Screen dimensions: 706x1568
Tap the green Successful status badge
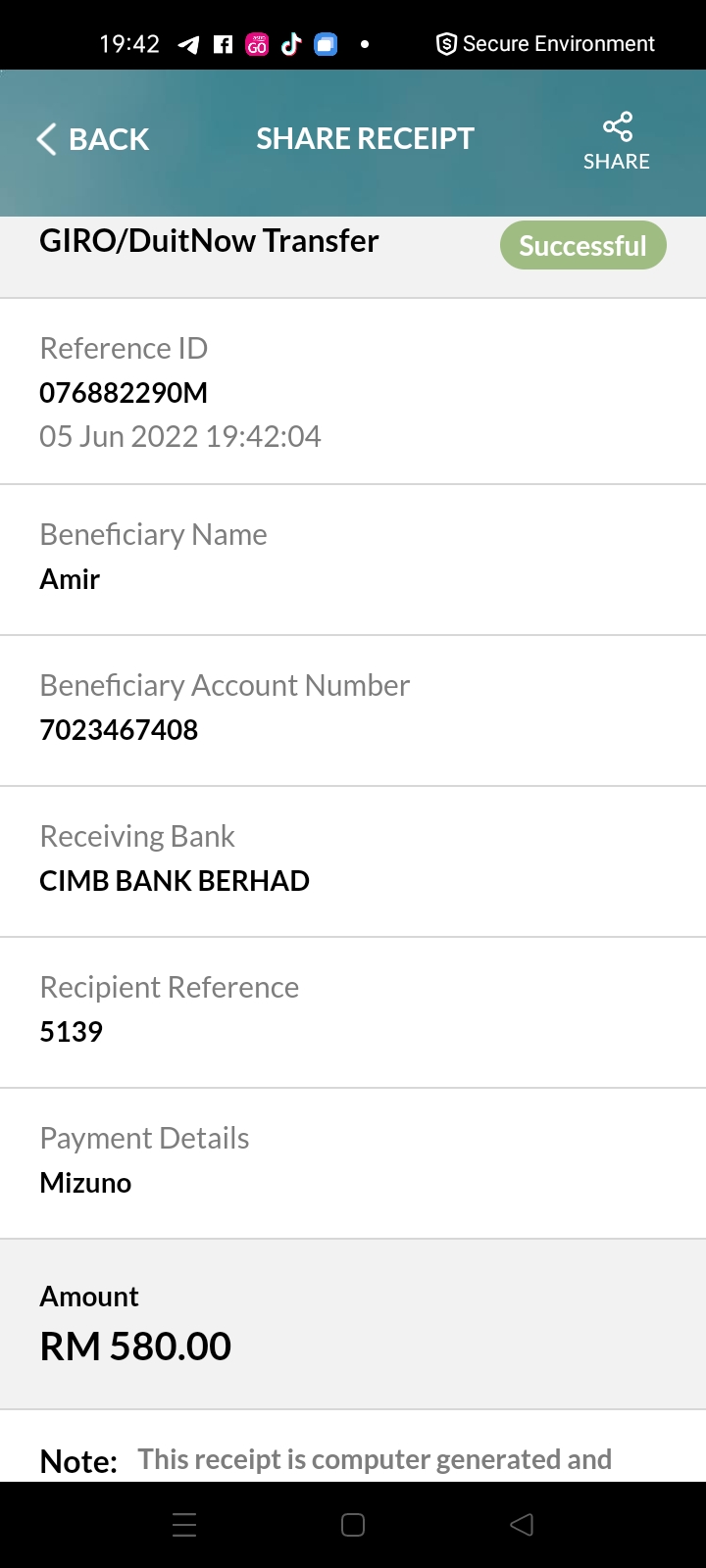(582, 245)
